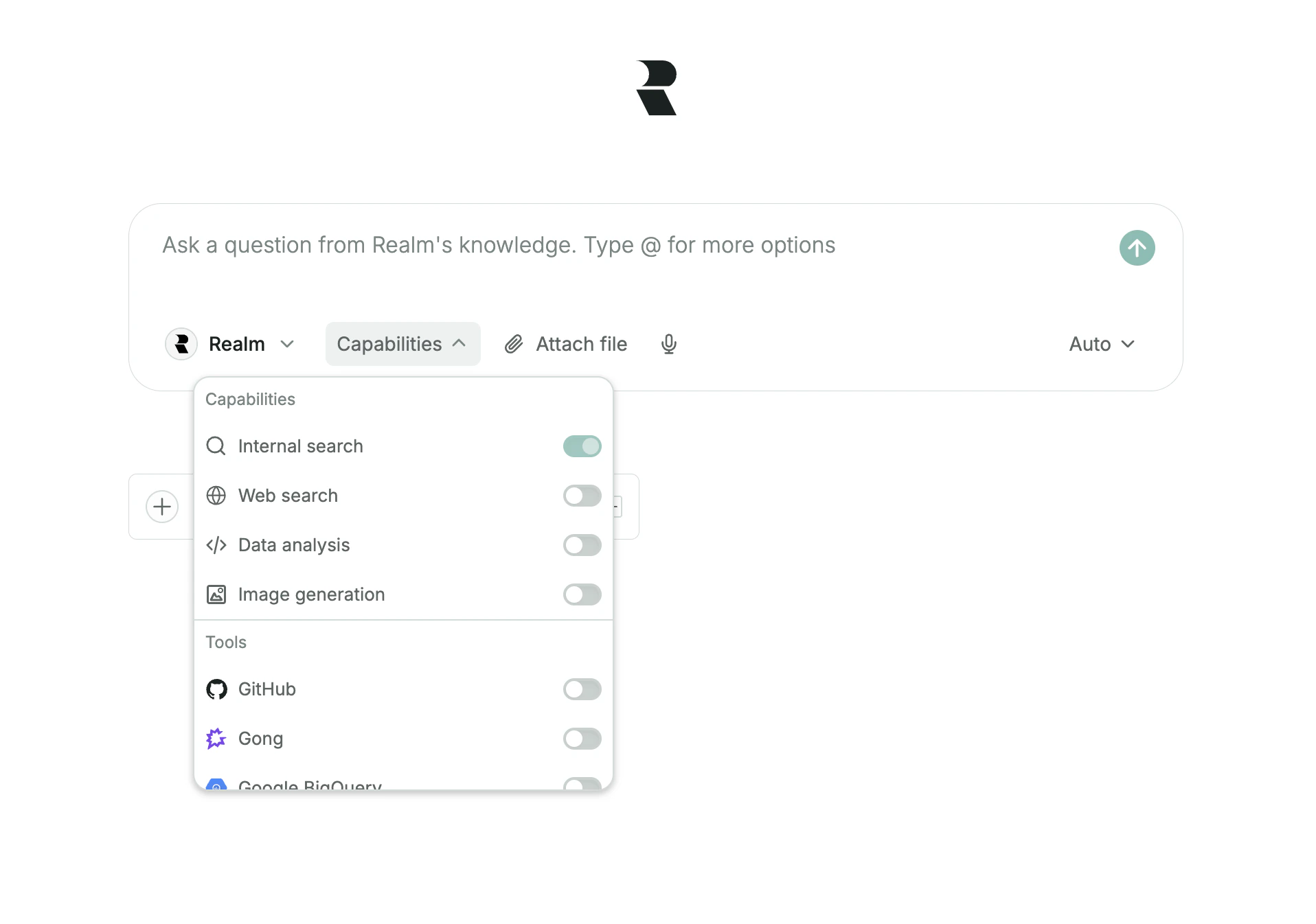Disable the Internal search capability
Image resolution: width=1316 pixels, height=924 pixels.
click(x=582, y=446)
